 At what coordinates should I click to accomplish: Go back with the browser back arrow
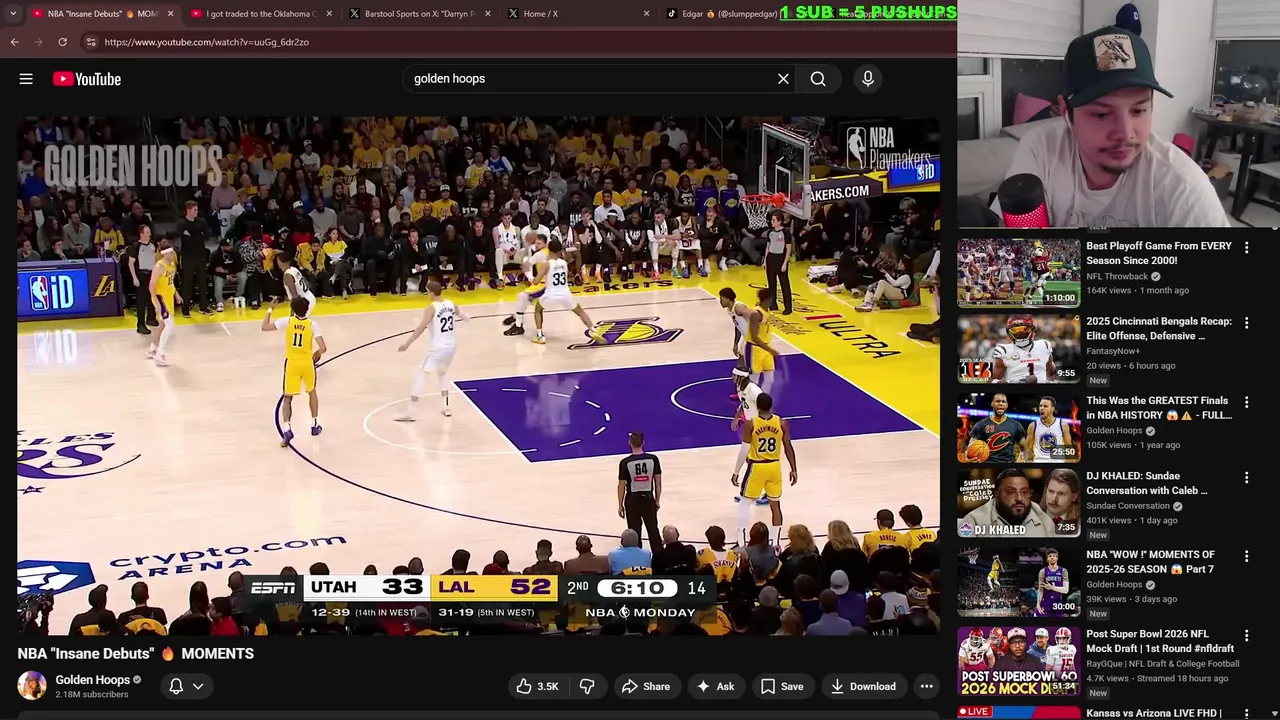pyautogui.click(x=14, y=42)
